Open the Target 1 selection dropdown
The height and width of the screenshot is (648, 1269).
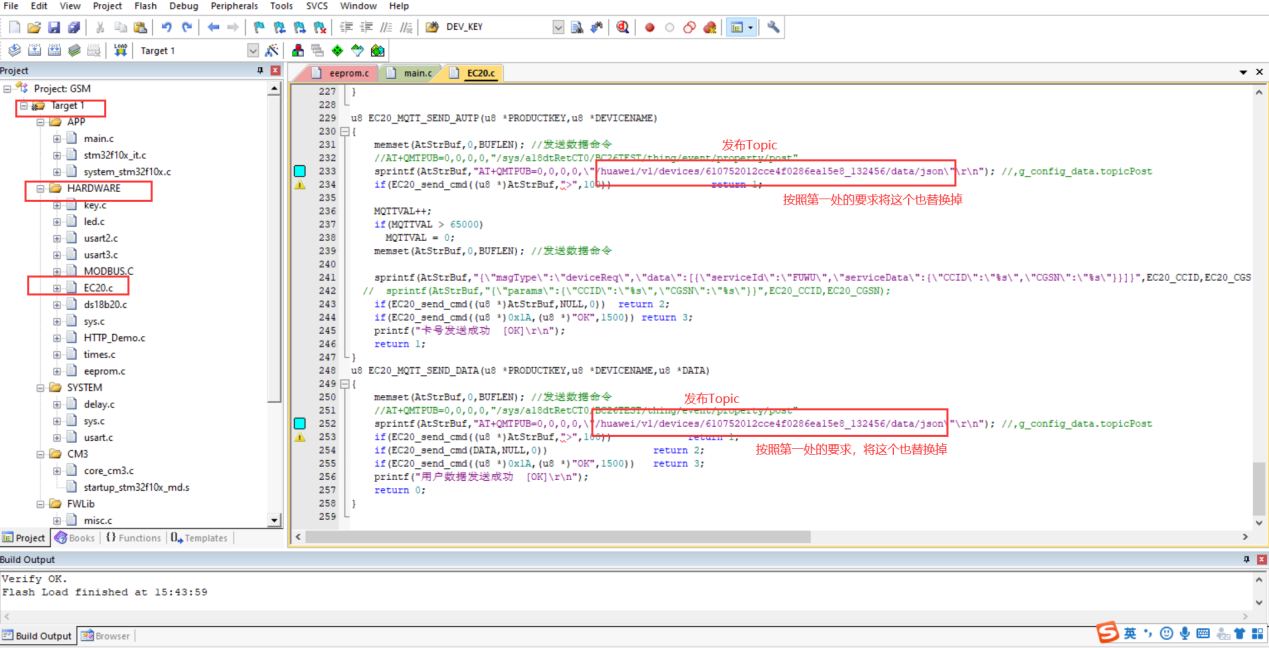pos(253,50)
